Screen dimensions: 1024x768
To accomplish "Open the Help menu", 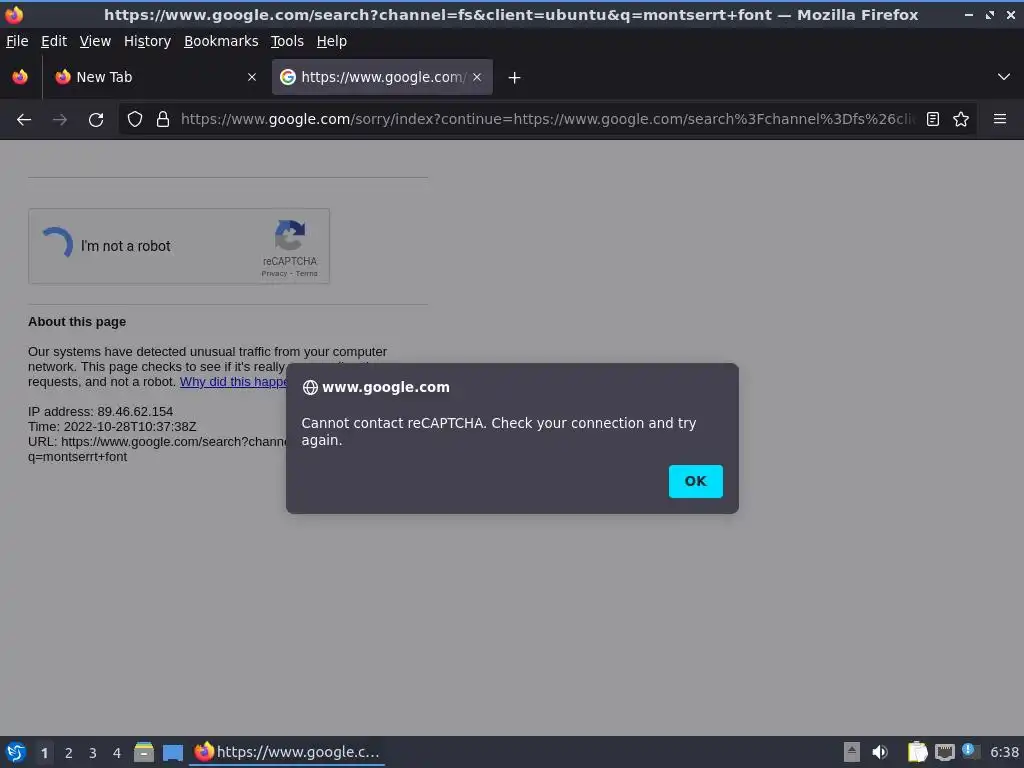I will [x=332, y=41].
